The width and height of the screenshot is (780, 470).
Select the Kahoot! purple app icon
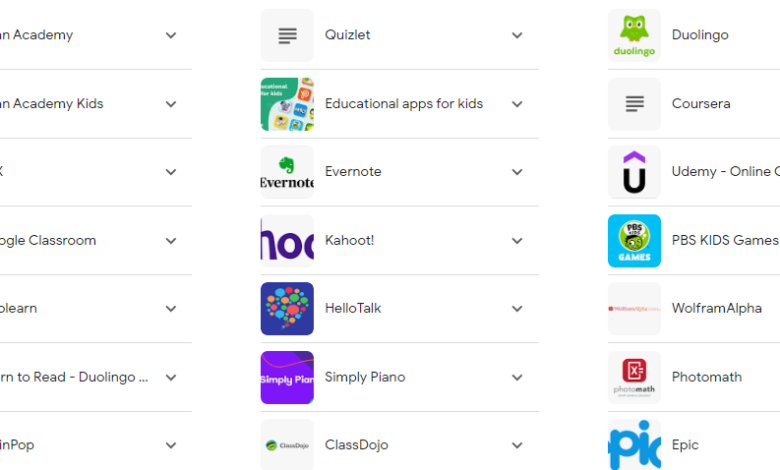click(287, 241)
